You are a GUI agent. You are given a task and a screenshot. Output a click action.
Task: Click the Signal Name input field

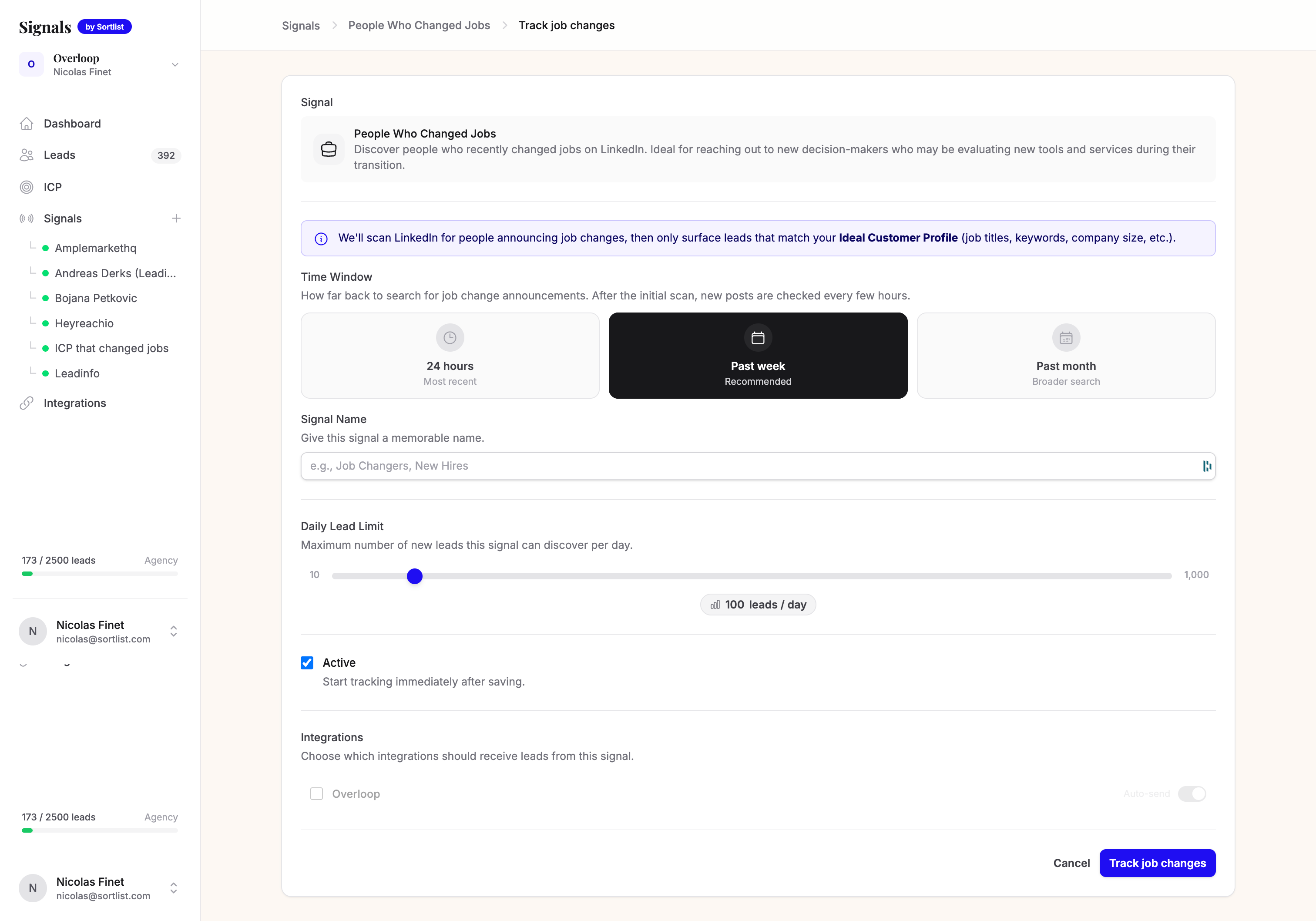758,466
